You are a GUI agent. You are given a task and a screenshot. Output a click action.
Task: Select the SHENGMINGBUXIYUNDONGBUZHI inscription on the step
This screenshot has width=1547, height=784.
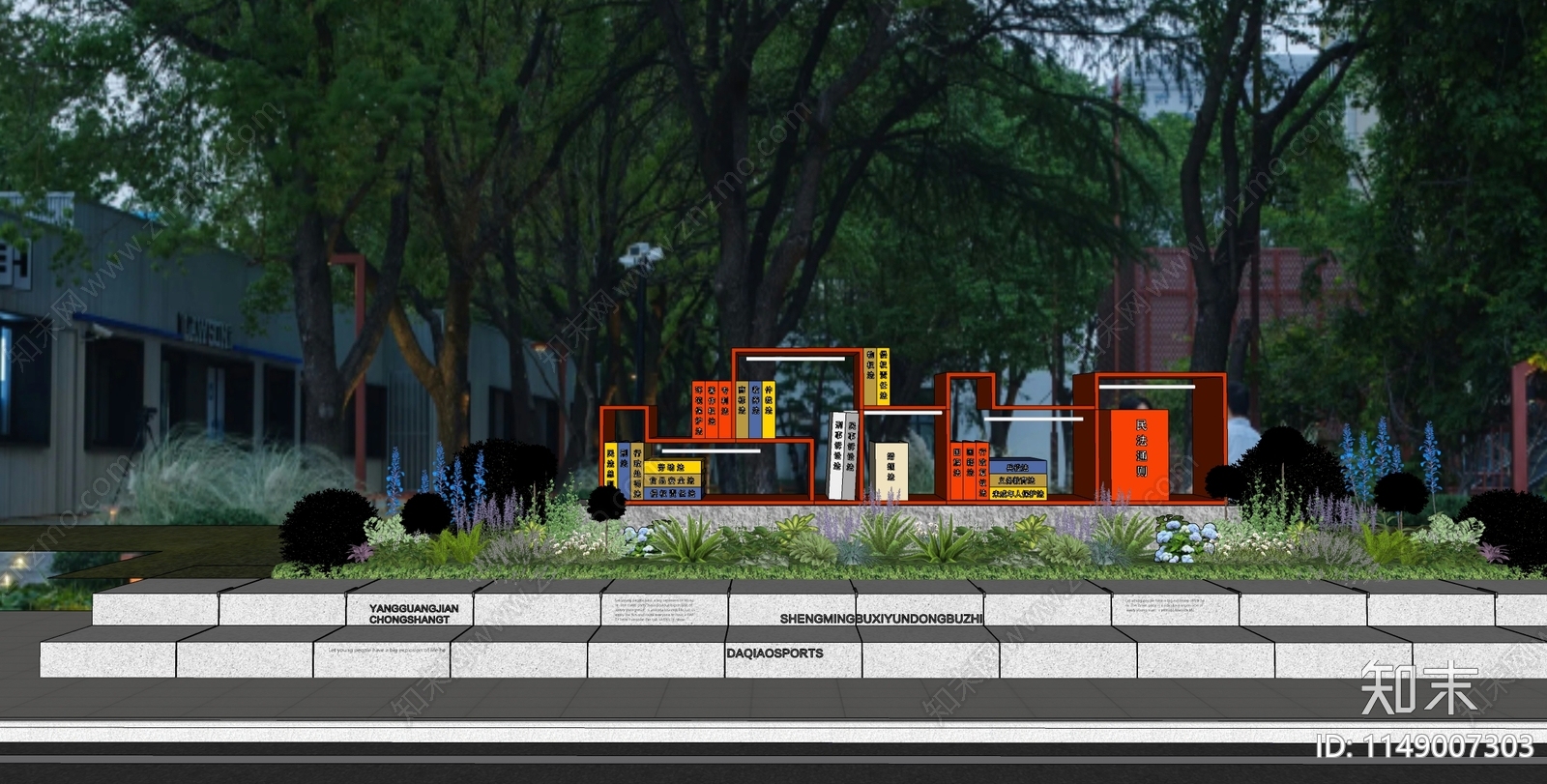(881, 619)
